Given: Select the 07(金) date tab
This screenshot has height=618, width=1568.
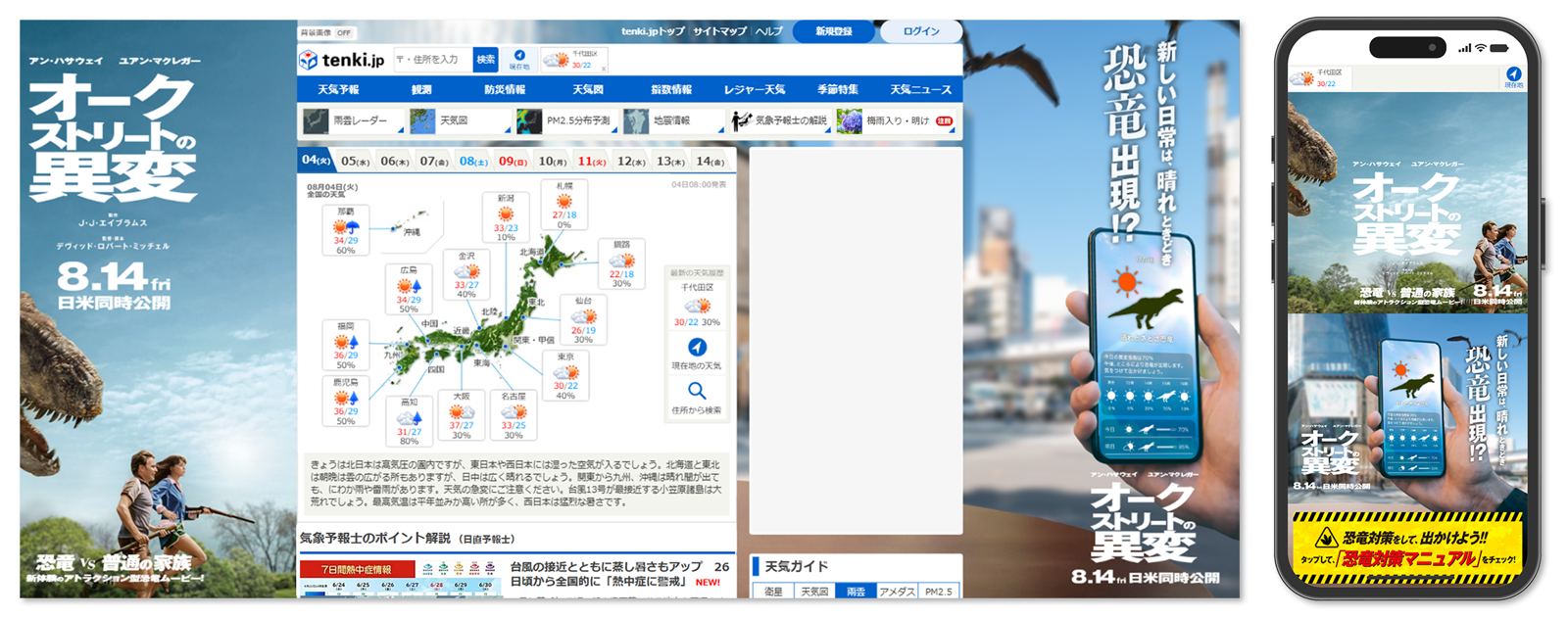Looking at the screenshot, I should (x=433, y=161).
